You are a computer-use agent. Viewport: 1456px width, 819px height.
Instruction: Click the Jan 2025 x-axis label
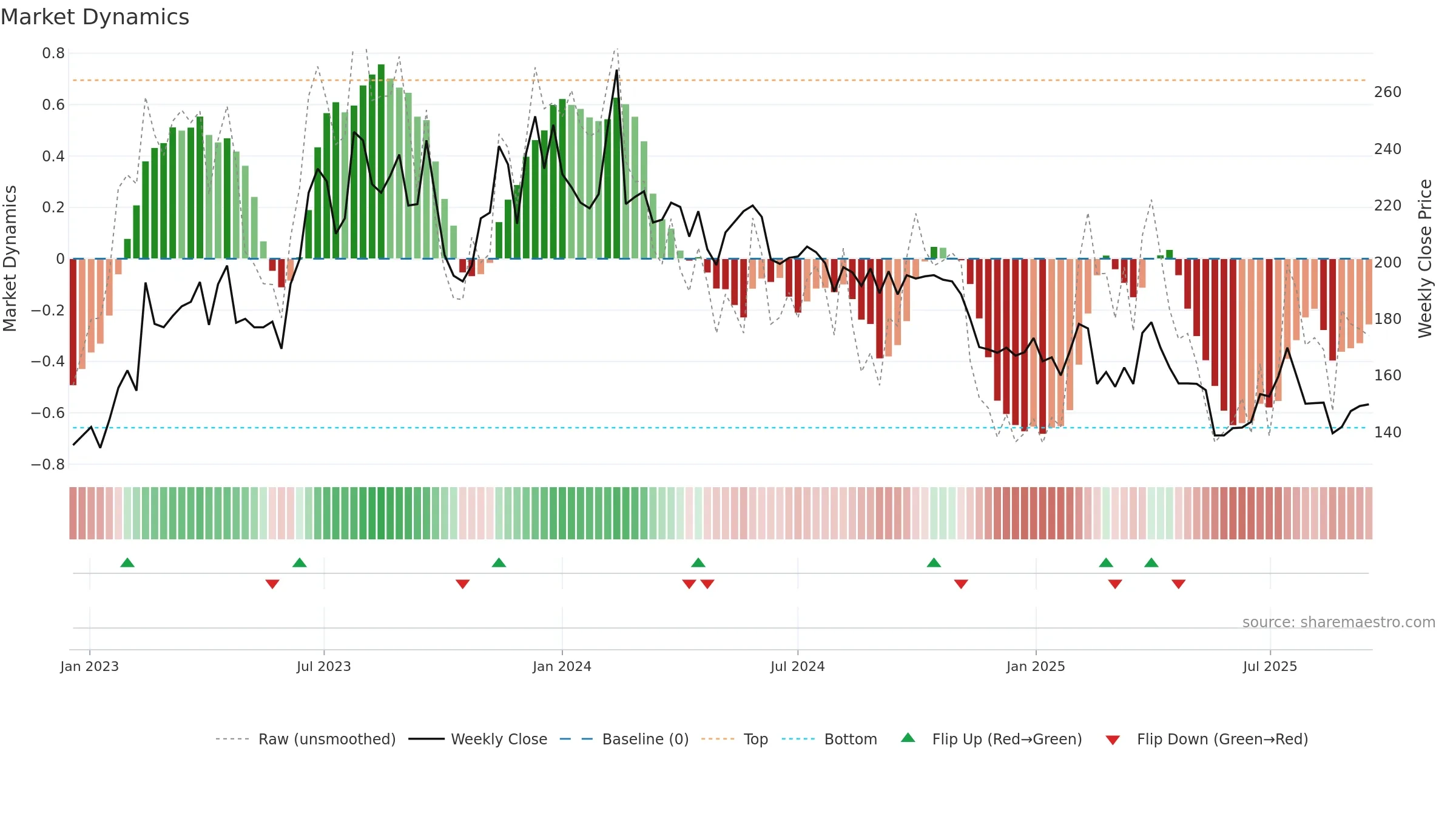pyautogui.click(x=1036, y=666)
